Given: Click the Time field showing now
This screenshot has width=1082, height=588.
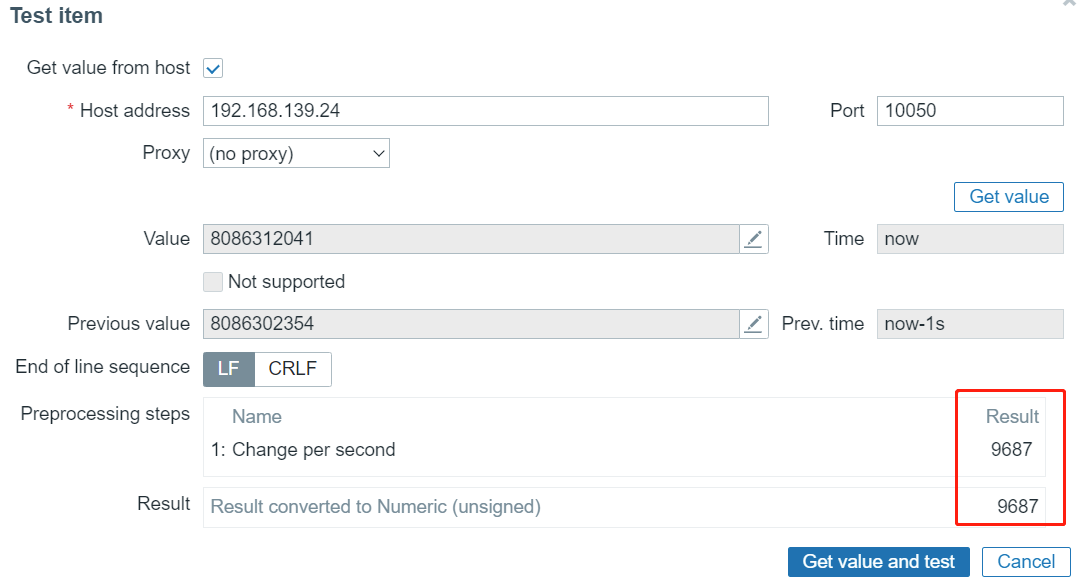Looking at the screenshot, I should click(x=969, y=239).
